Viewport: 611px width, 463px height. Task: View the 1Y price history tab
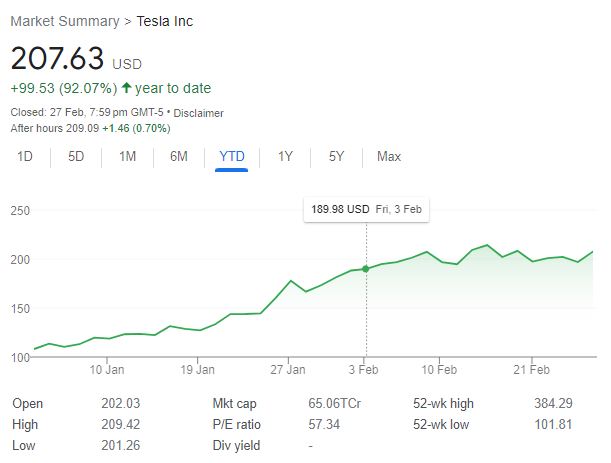(285, 156)
